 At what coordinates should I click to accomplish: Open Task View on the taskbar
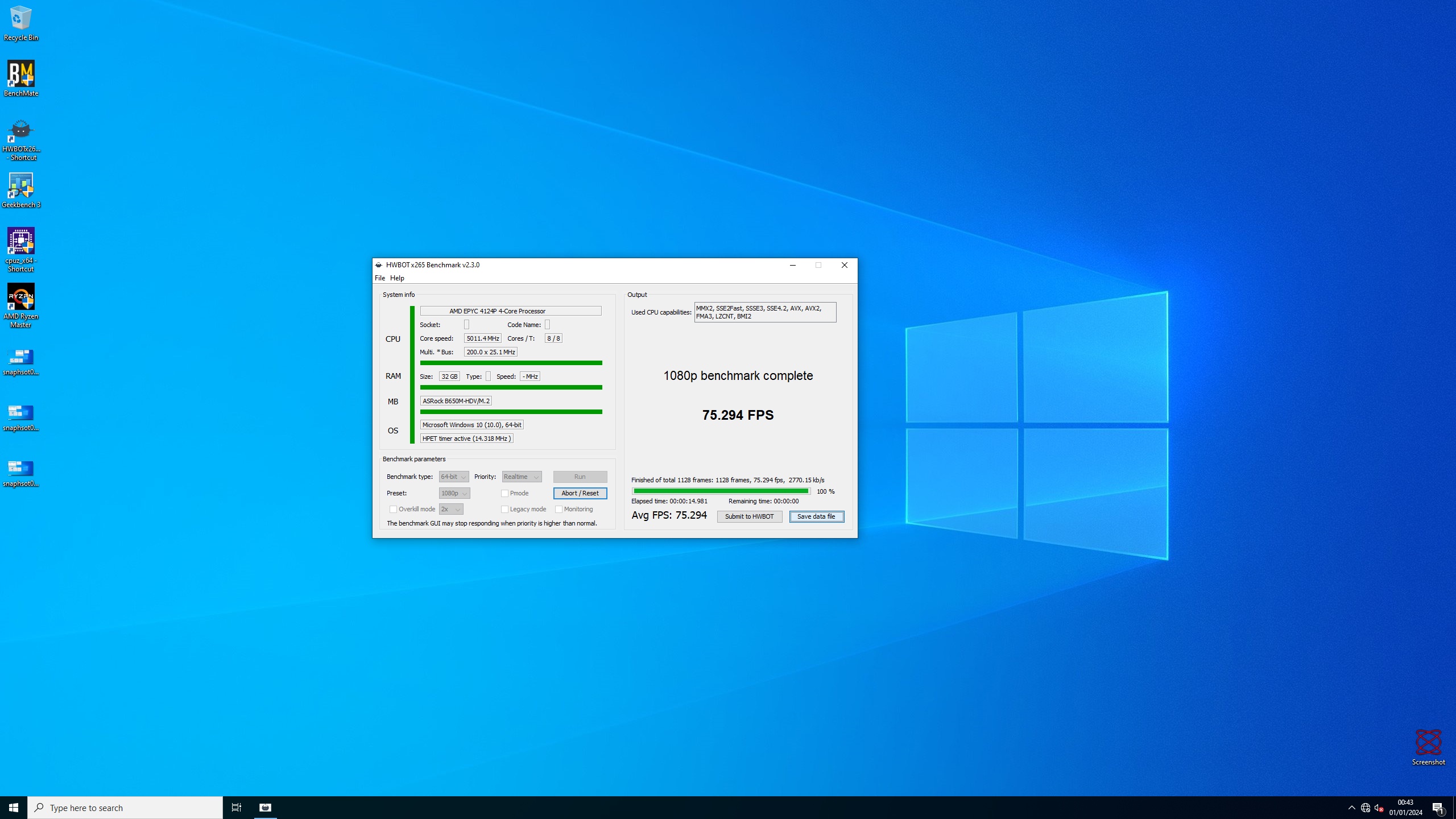coord(237,808)
